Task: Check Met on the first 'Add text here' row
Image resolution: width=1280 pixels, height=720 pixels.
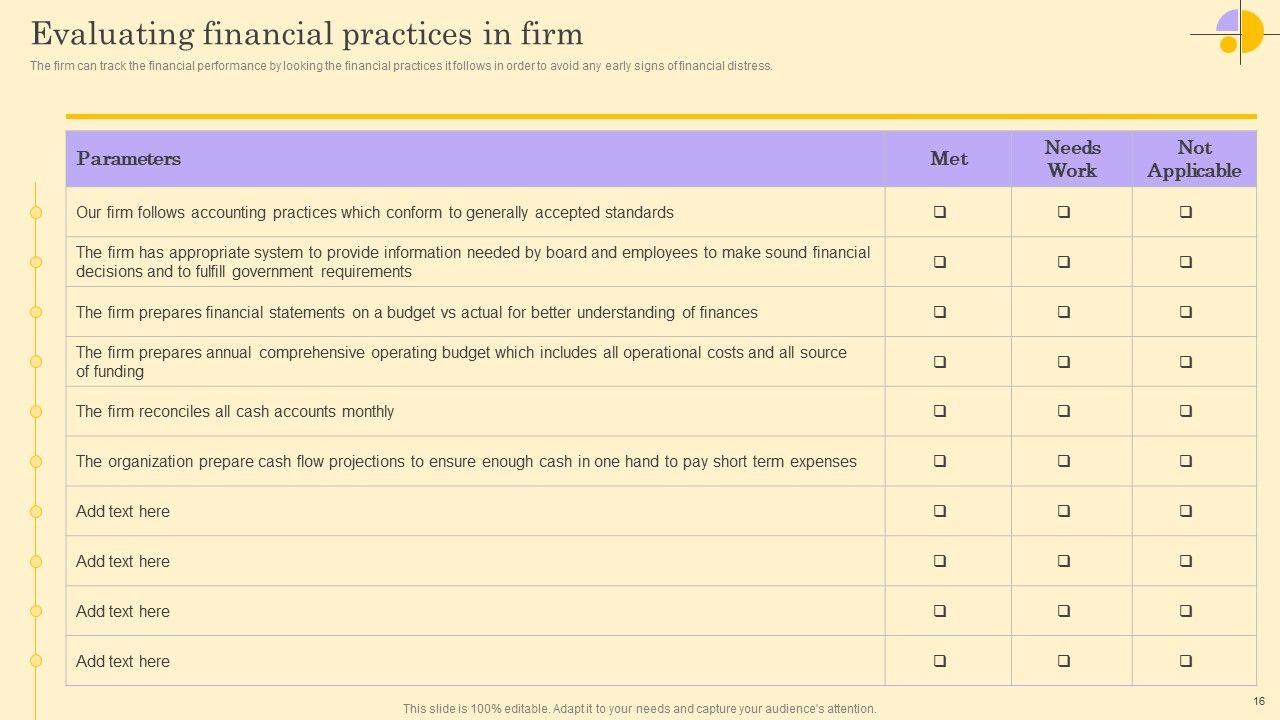Action: pos(940,511)
